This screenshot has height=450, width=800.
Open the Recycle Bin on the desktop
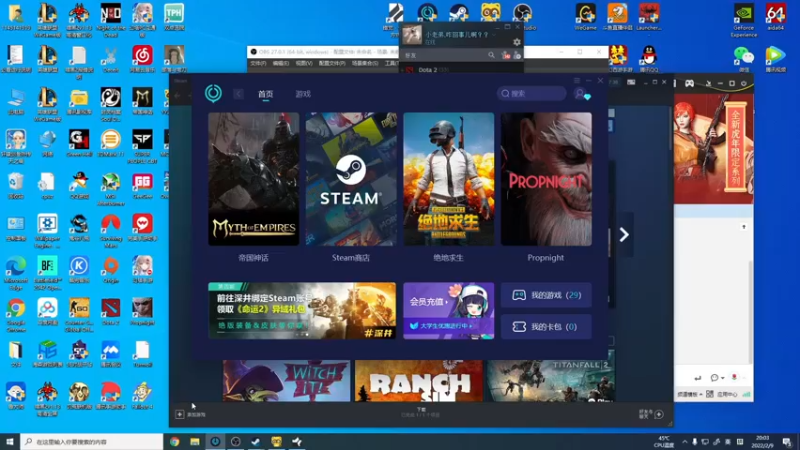[x=16, y=186]
